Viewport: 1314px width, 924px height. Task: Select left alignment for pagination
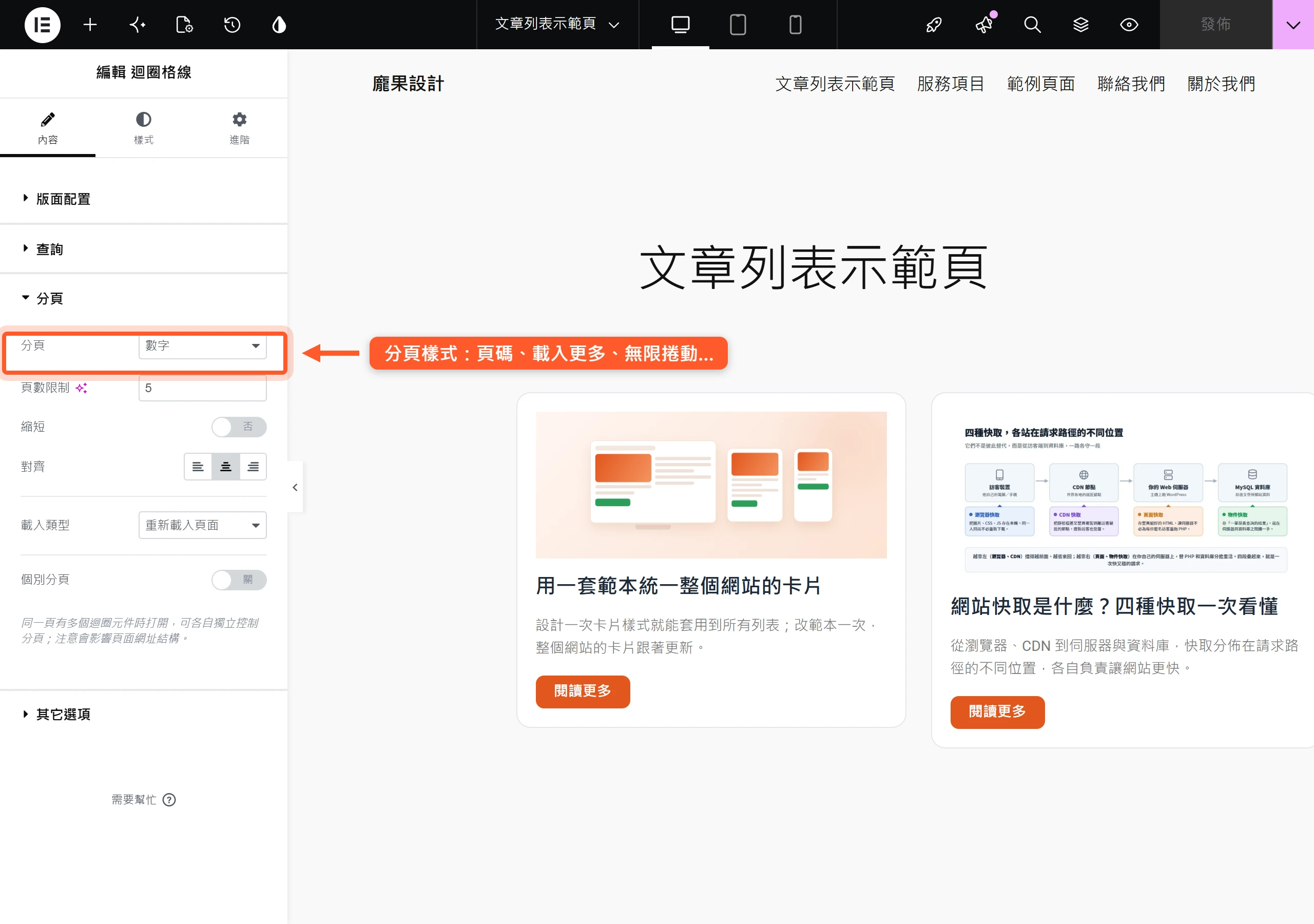[x=198, y=467]
